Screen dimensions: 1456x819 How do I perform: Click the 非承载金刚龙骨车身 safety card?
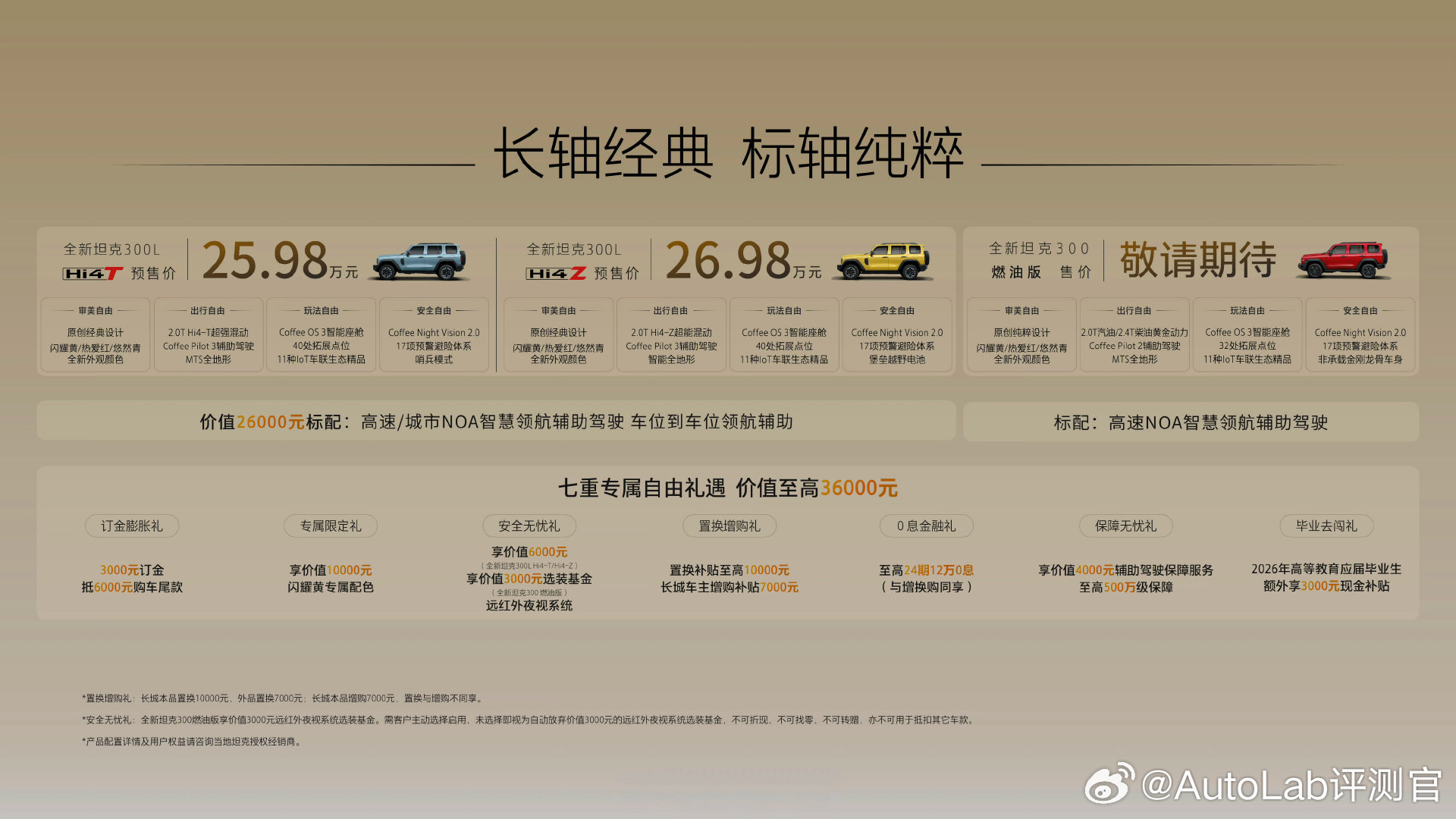1360,334
